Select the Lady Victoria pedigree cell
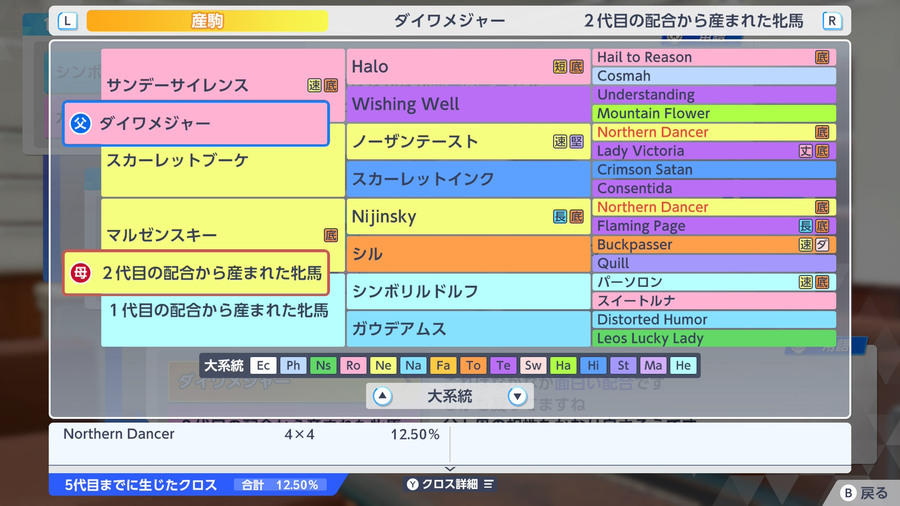This screenshot has width=900, height=506. click(714, 151)
